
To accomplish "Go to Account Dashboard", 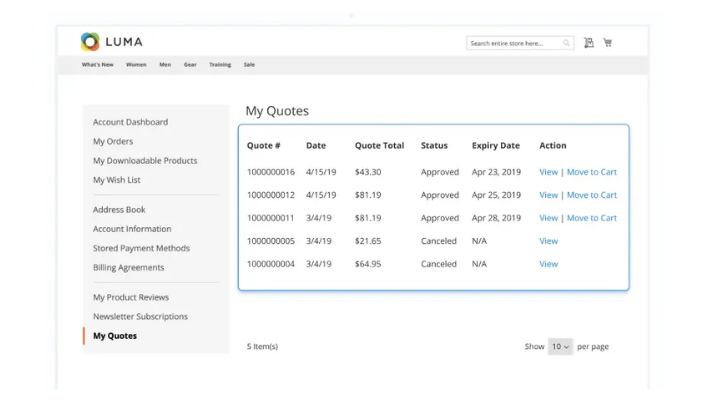I will tap(130, 122).
